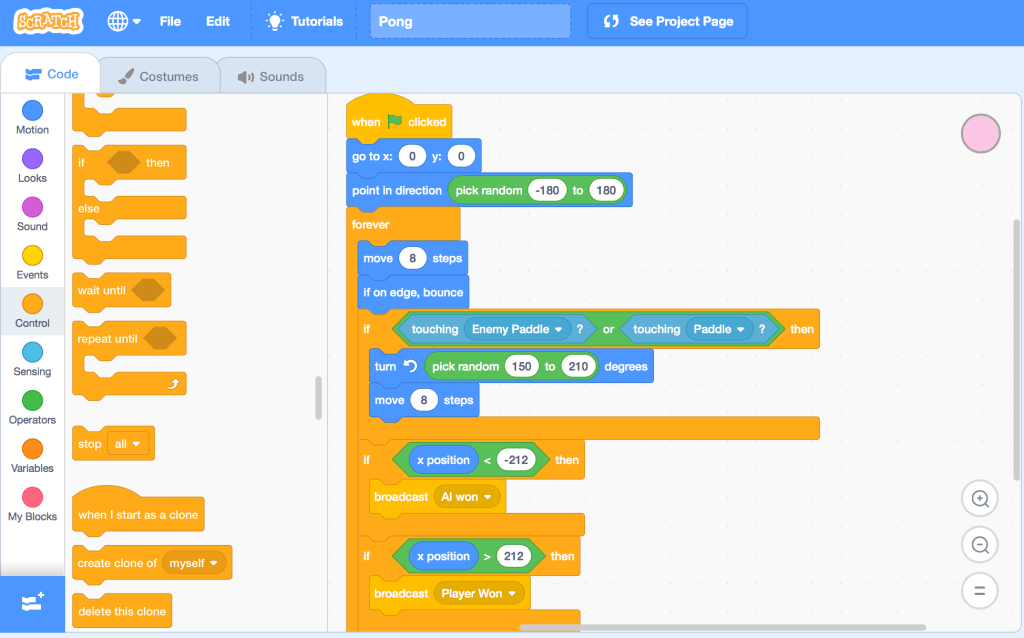The height and width of the screenshot is (638, 1024).
Task: Reset workspace zoom with equals icon
Action: click(979, 591)
